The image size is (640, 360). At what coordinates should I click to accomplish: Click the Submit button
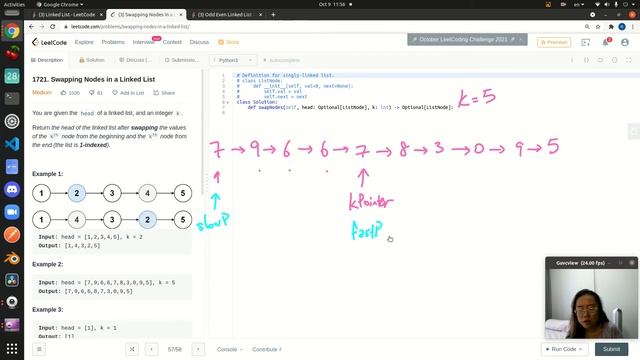click(611, 349)
